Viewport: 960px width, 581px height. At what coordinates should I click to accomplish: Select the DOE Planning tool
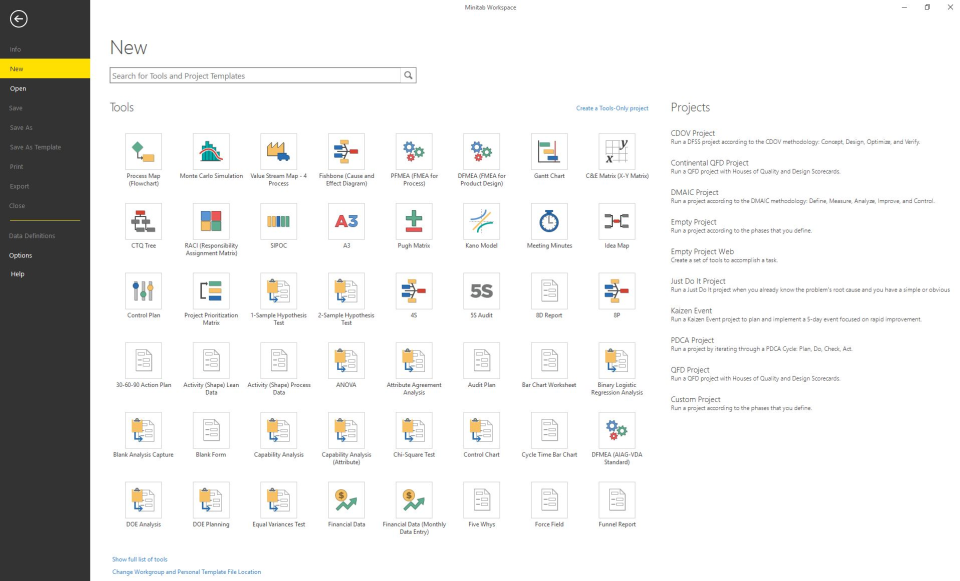point(211,500)
